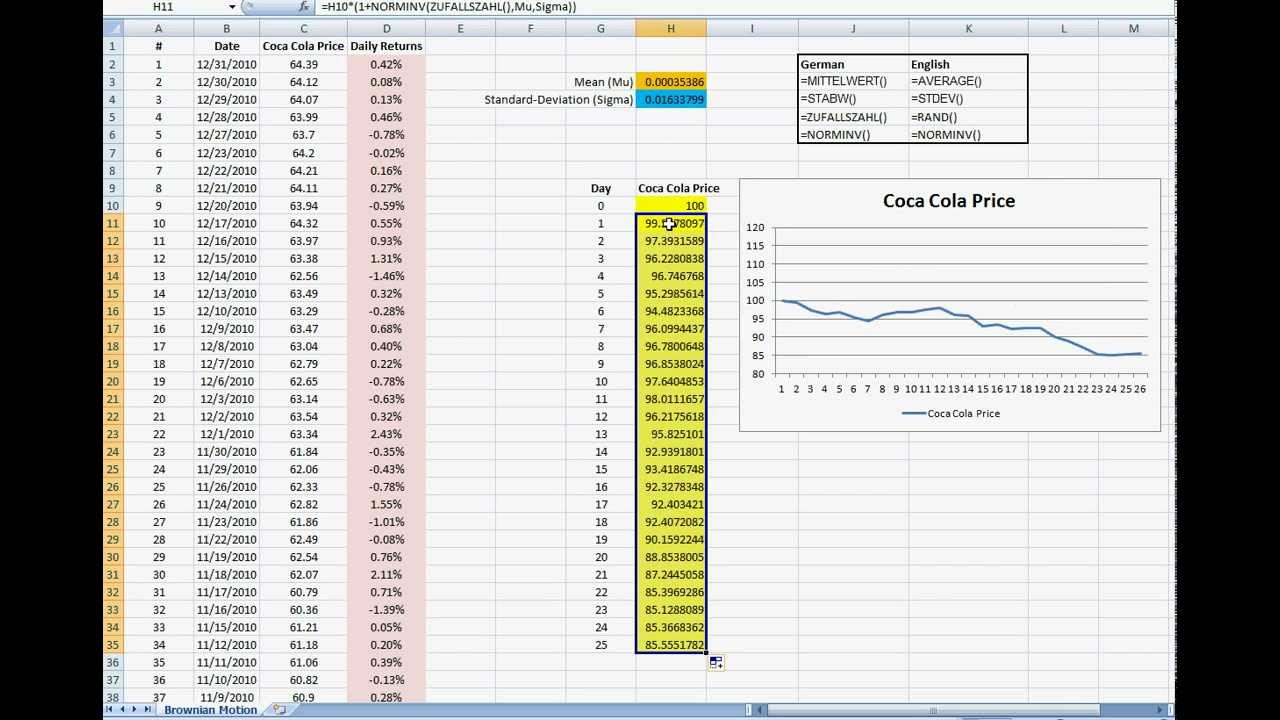Select the =AVERAGE() cell

point(968,81)
